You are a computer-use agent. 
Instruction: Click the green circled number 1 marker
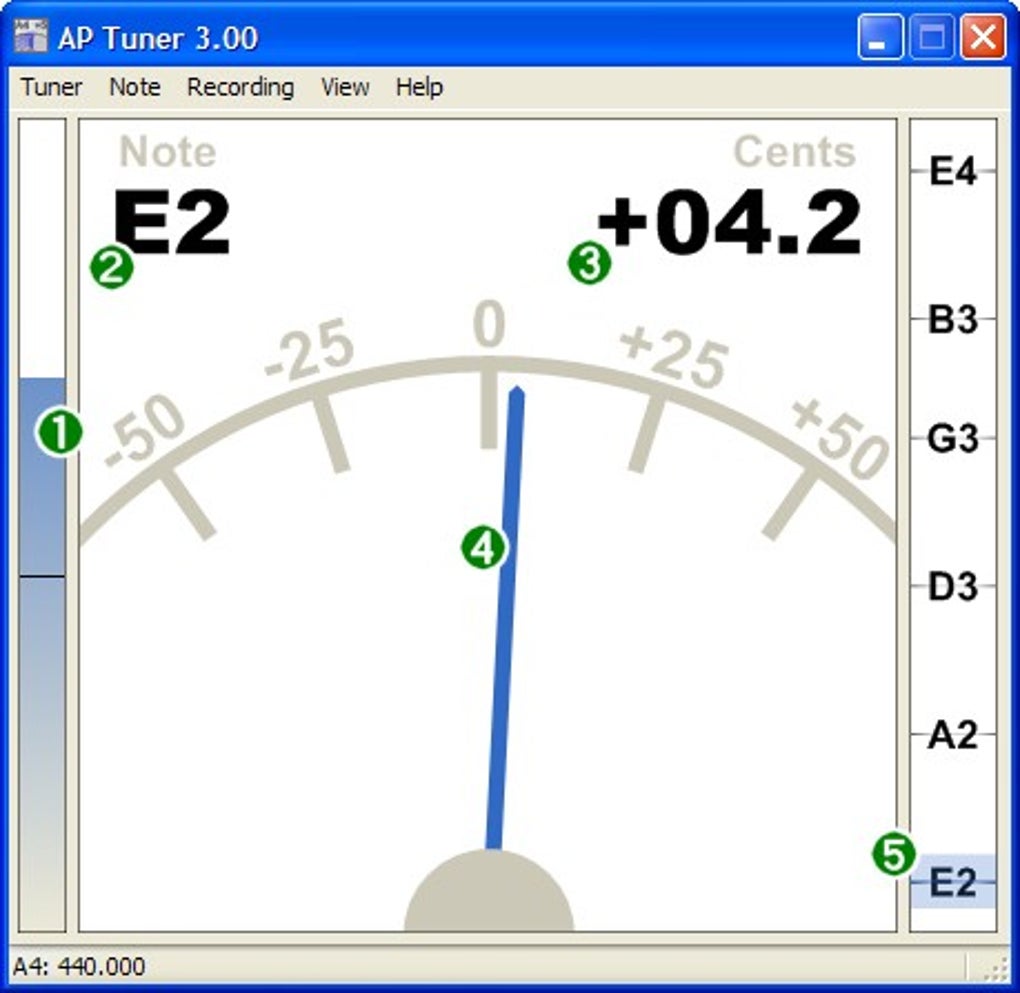[59, 433]
